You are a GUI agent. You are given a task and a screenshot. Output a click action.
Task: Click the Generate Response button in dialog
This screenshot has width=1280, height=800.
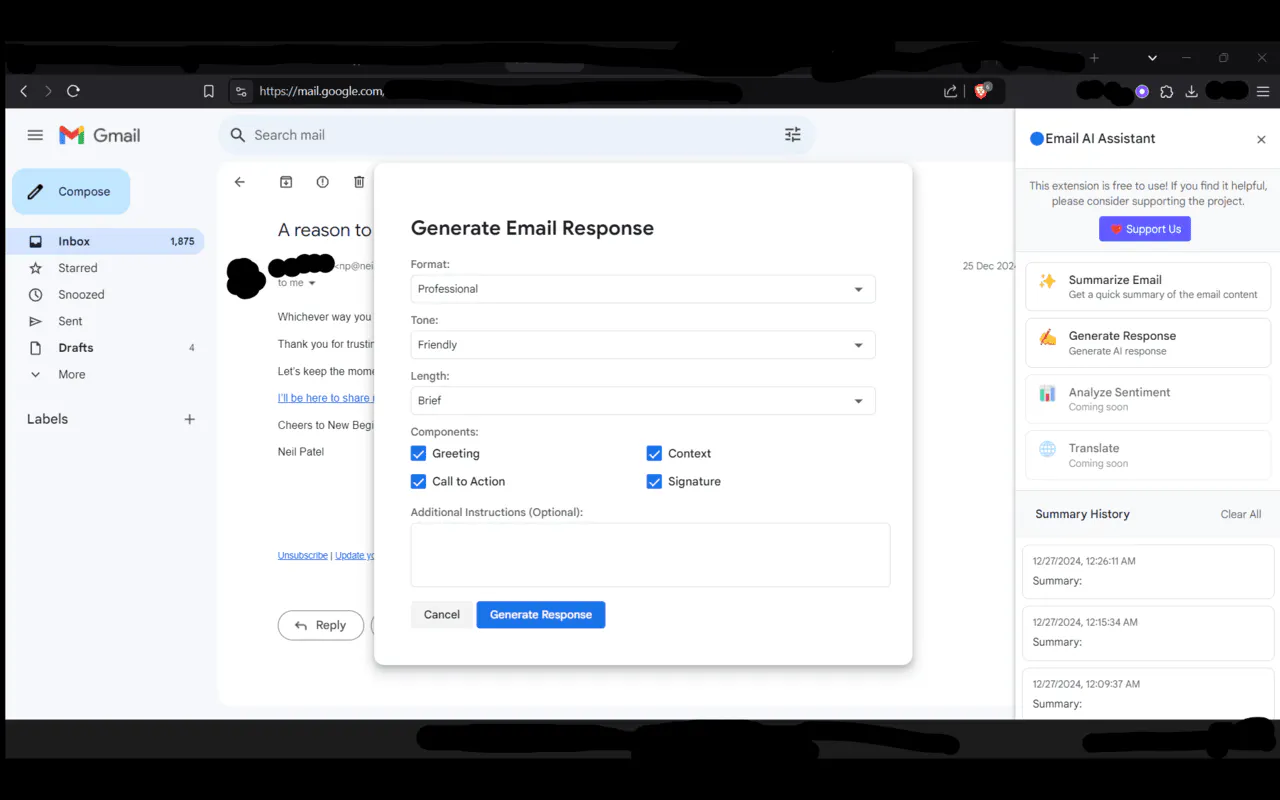coord(541,615)
